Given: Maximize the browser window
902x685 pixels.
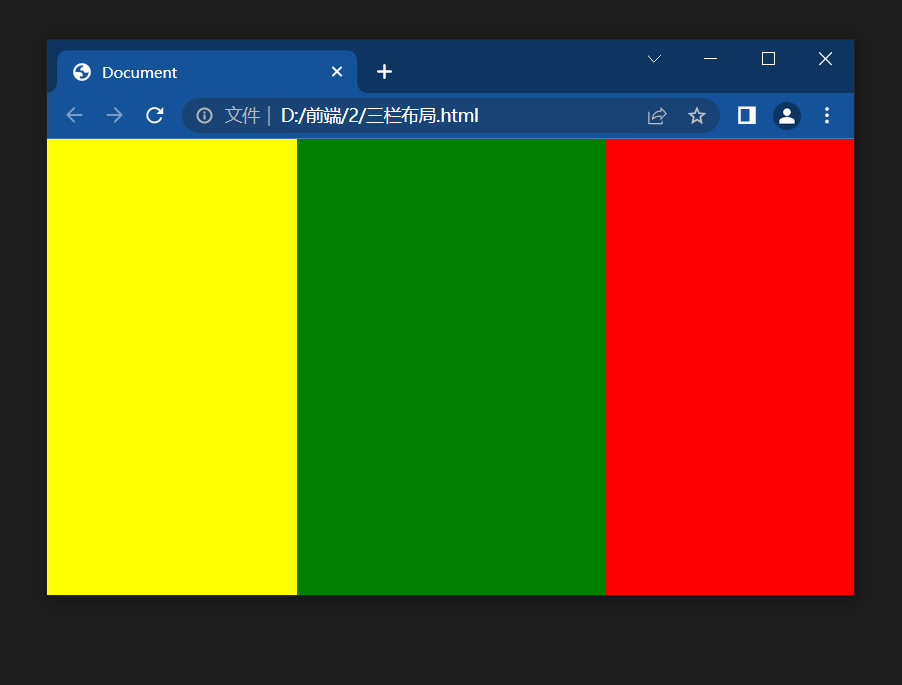Looking at the screenshot, I should (x=768, y=59).
